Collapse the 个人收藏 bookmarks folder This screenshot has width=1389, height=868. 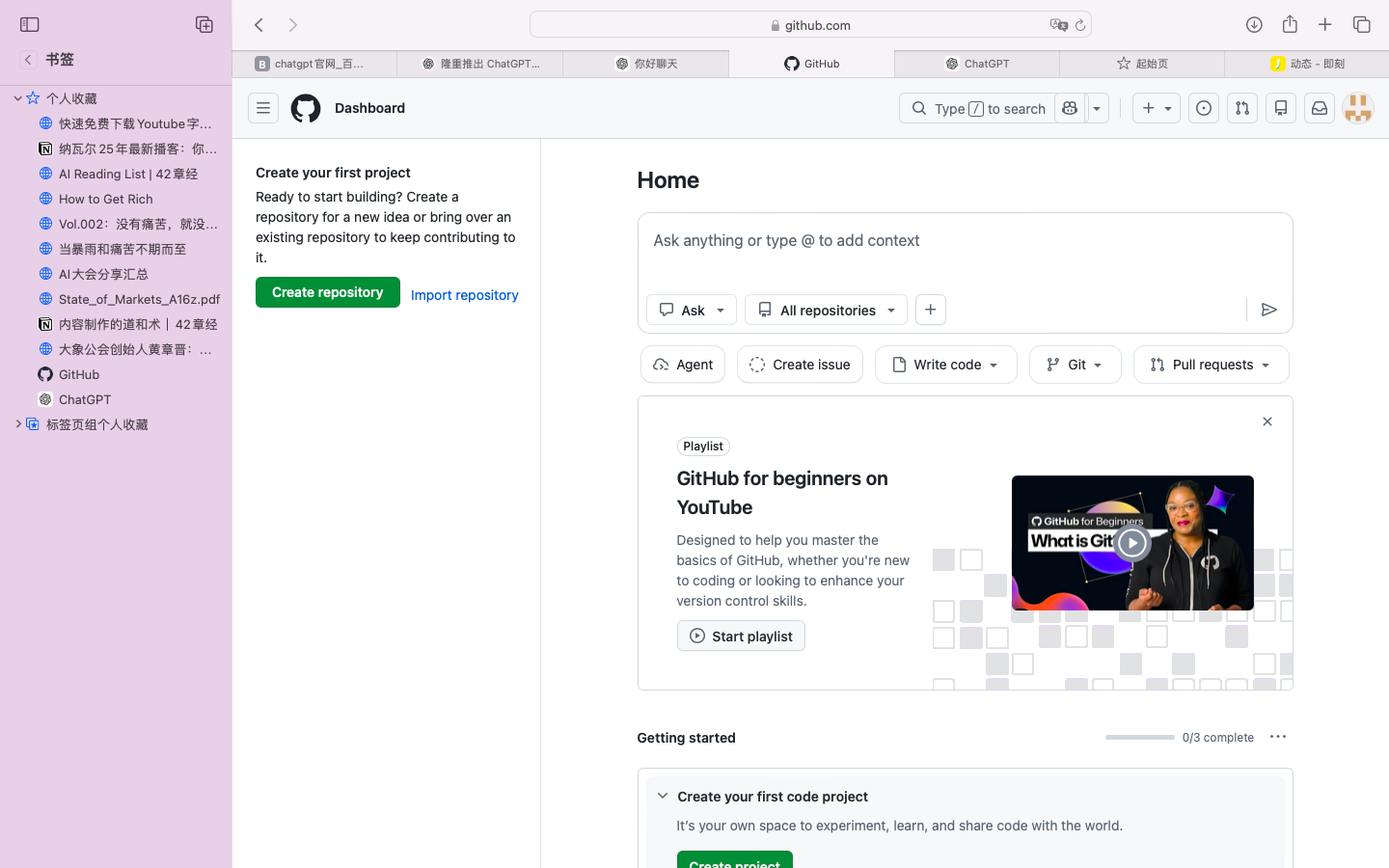[17, 98]
